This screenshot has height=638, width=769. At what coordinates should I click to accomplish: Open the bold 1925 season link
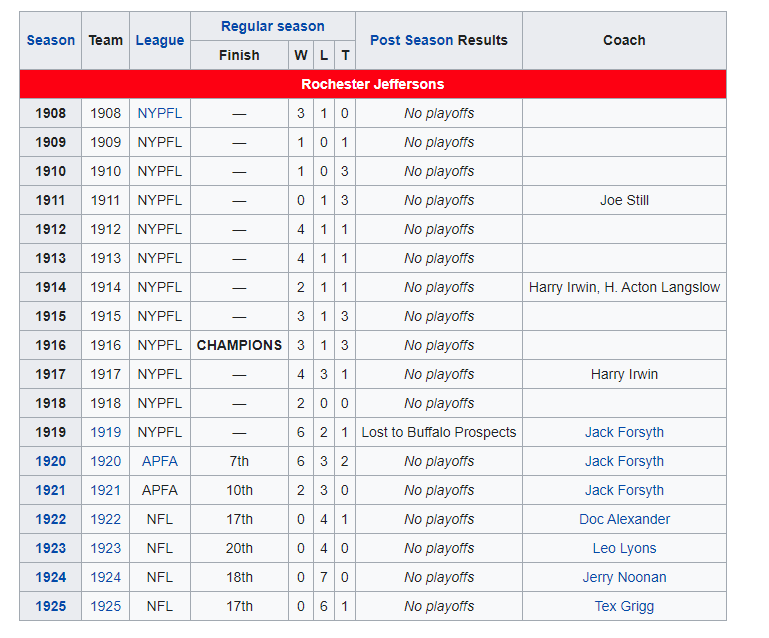coord(51,606)
